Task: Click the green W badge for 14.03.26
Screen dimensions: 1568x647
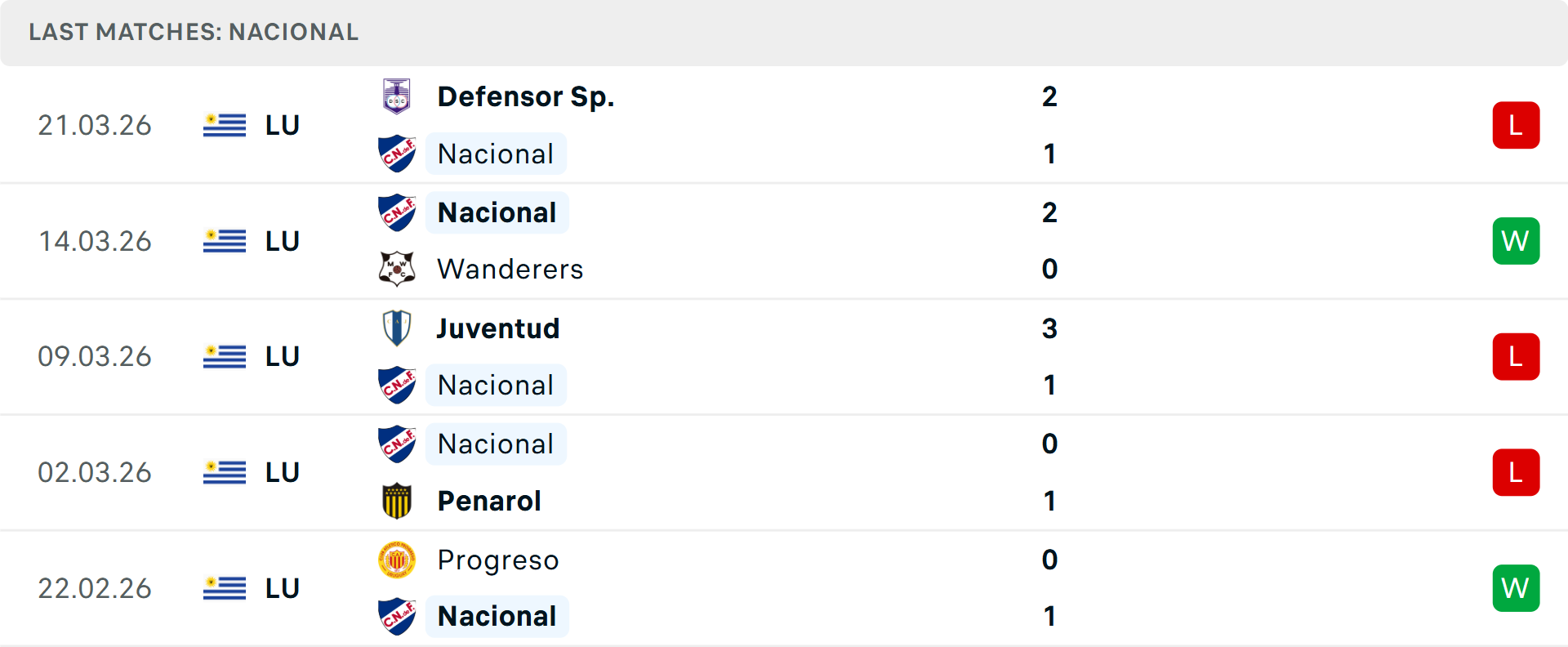Action: coord(1516,241)
